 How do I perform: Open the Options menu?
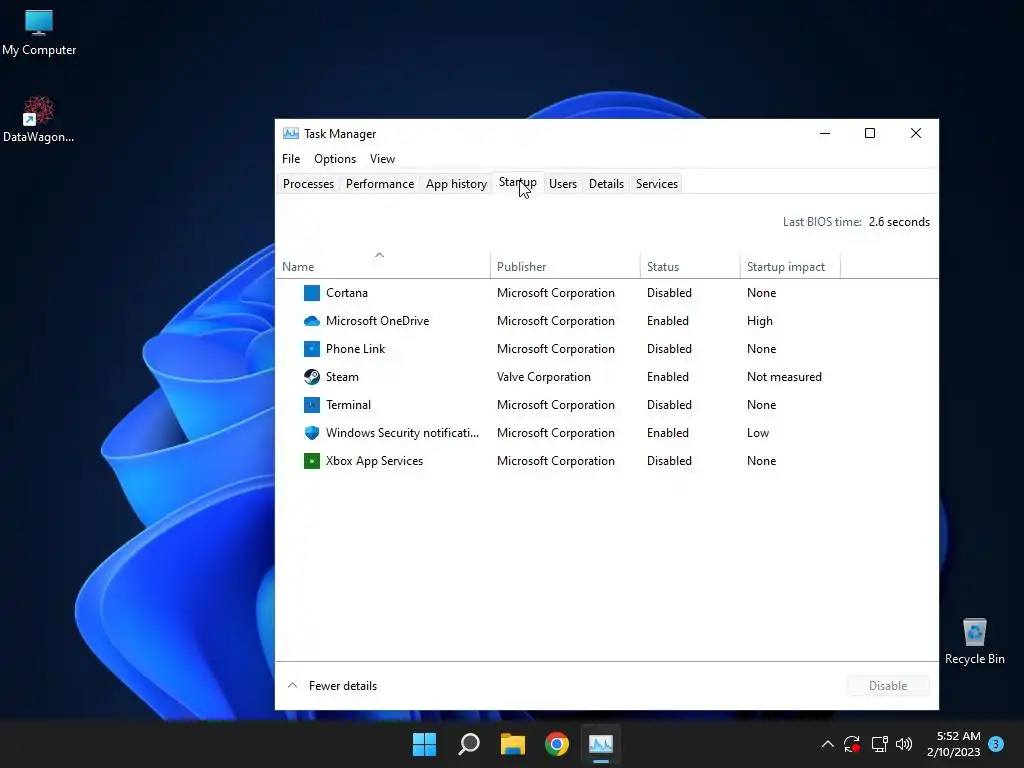[x=335, y=159]
